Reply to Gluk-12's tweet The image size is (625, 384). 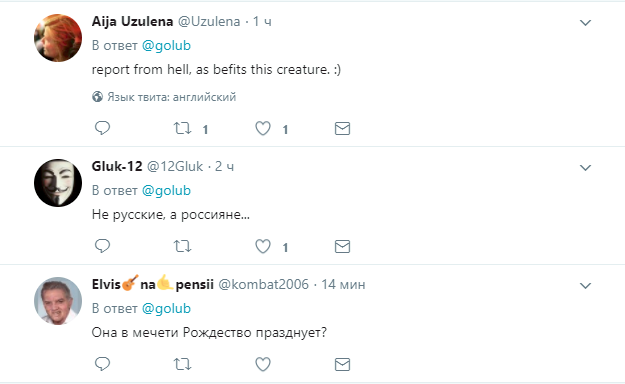(102, 246)
